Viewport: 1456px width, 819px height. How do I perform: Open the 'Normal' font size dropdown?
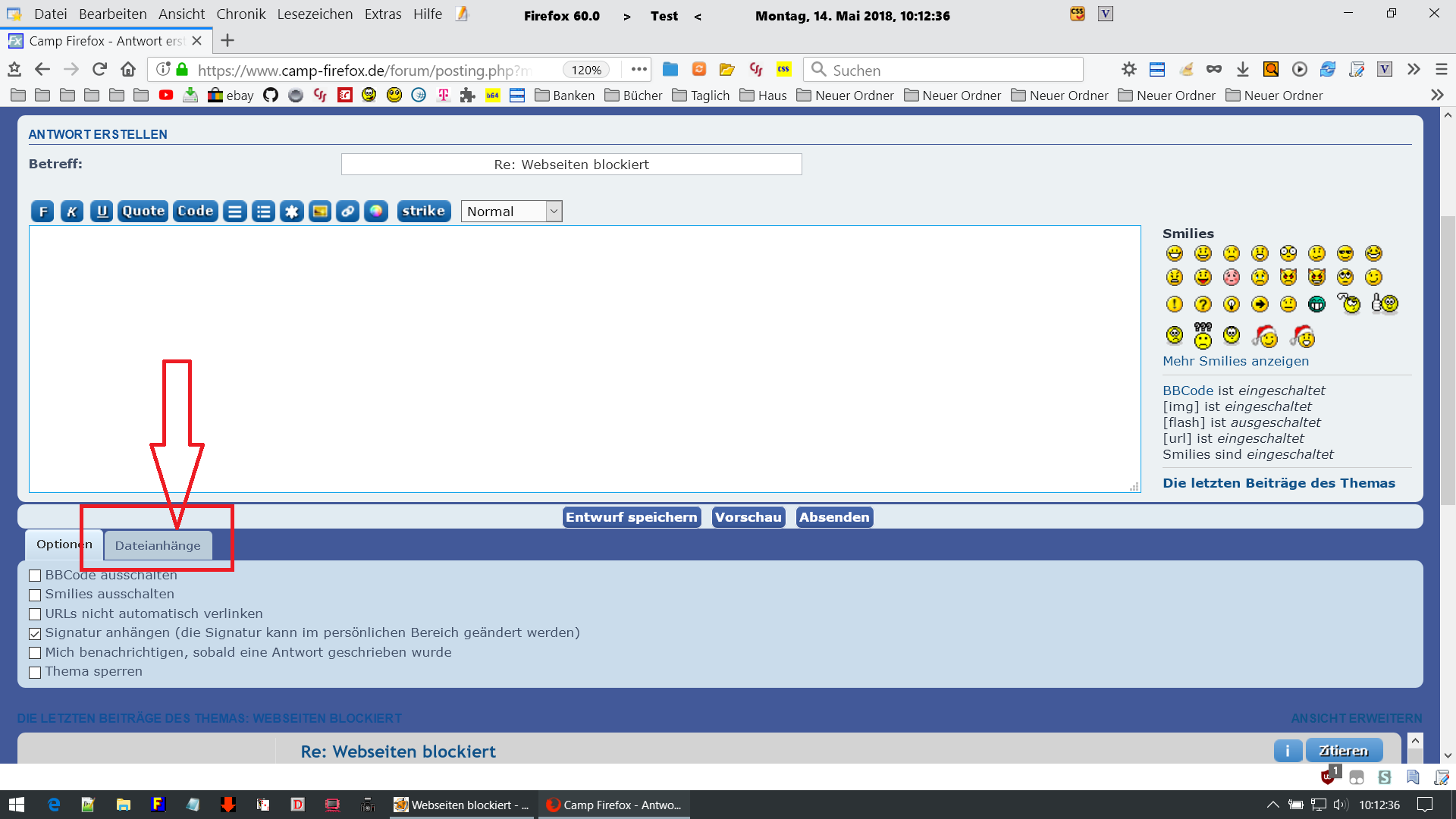511,212
